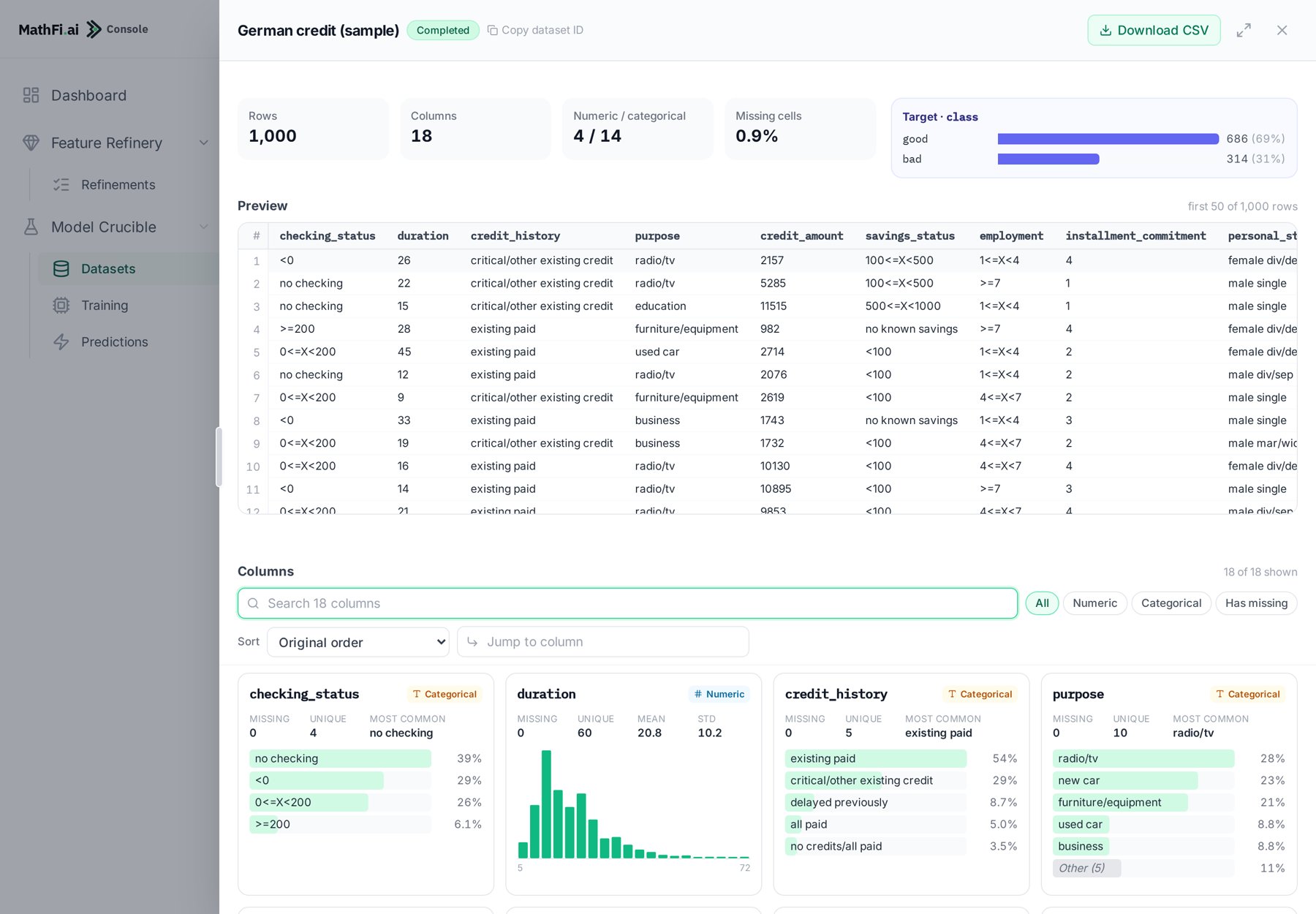Select the All columns filter

(1042, 603)
